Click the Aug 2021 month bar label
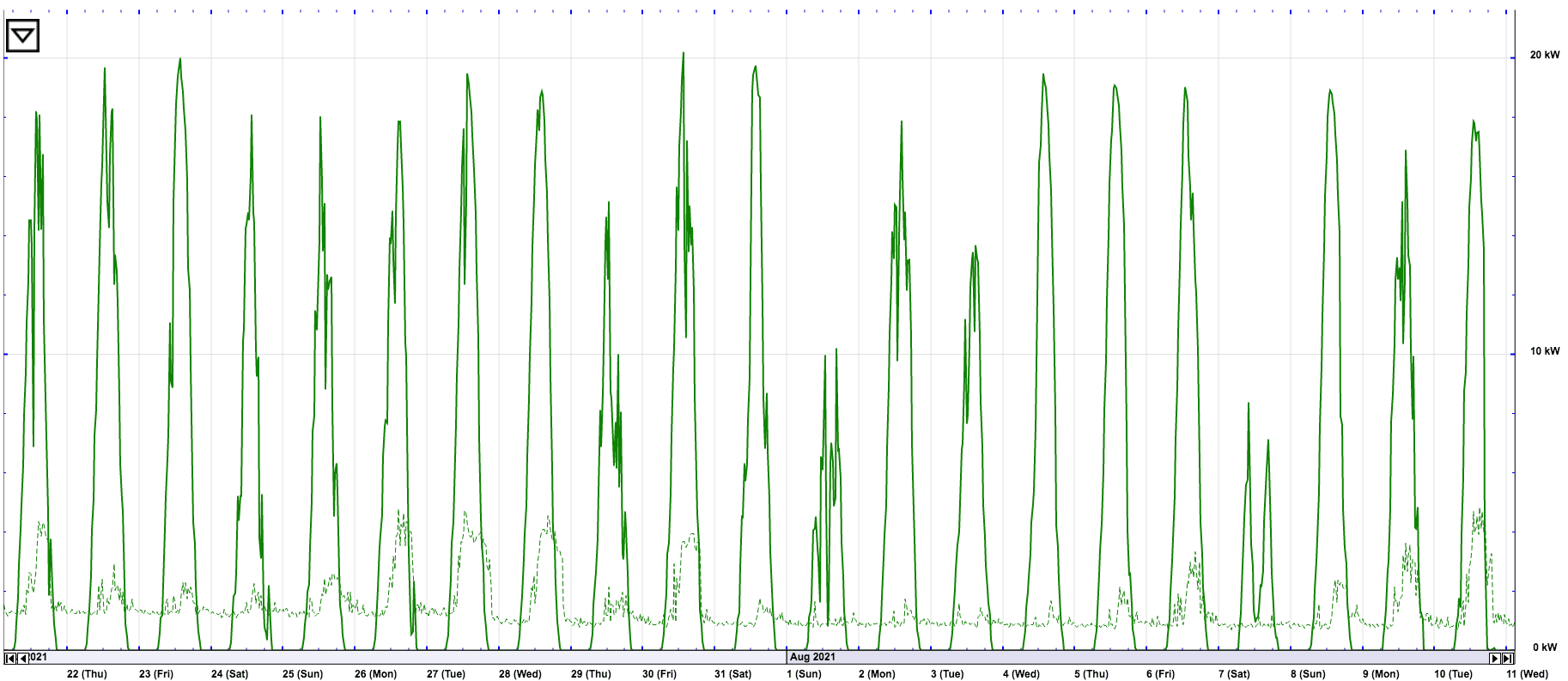Screen dimensions: 1568x681 click(x=812, y=657)
